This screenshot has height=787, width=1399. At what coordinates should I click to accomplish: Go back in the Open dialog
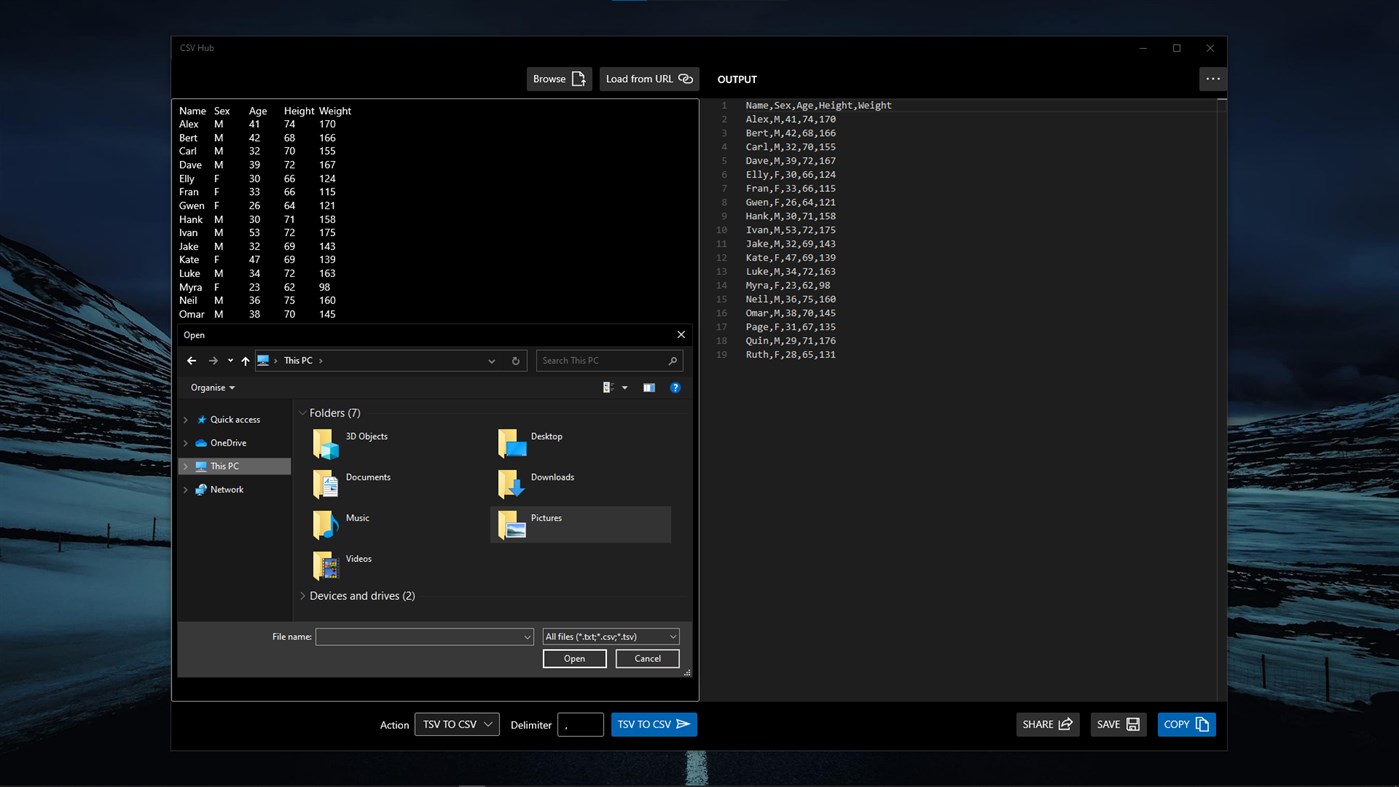pyautogui.click(x=192, y=361)
